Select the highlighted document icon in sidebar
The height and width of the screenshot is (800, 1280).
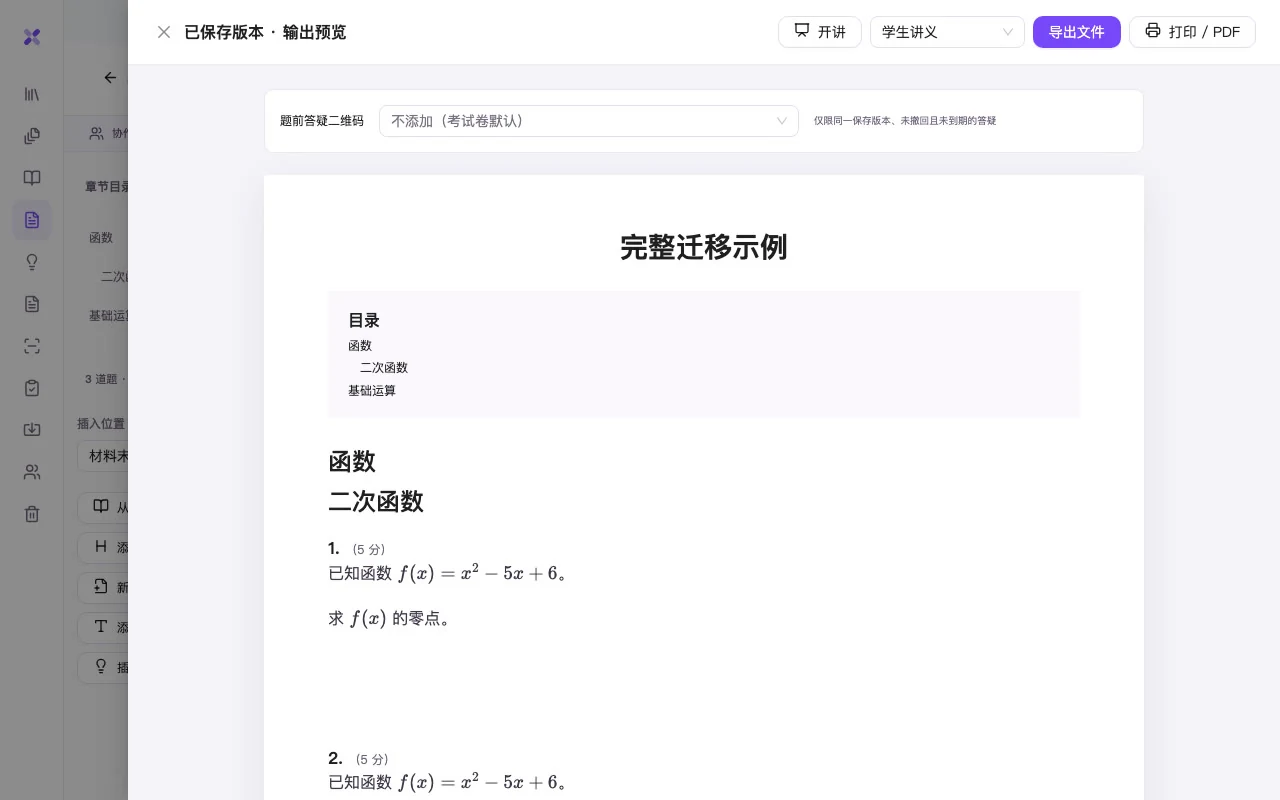[32, 220]
